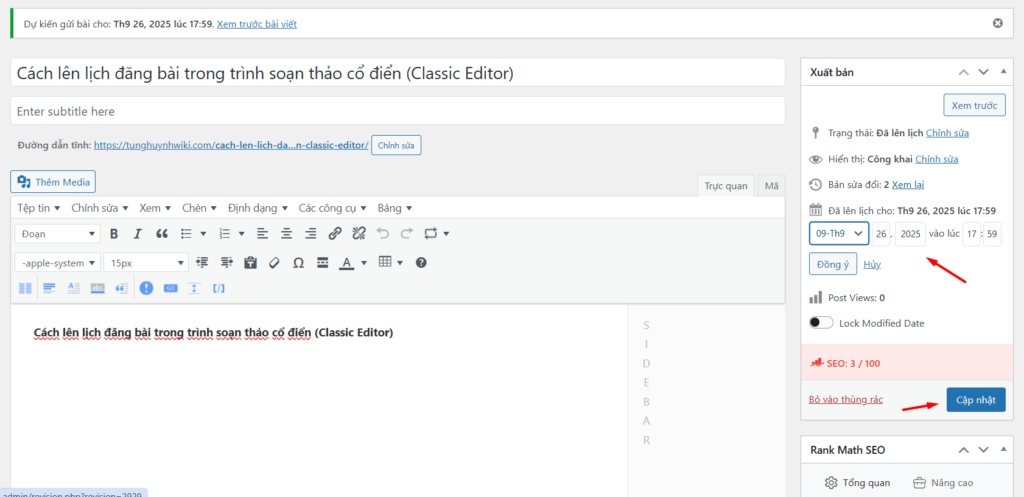The image size is (1024, 497).
Task: Click the blue columns shortcode icon
Action: coord(25,288)
